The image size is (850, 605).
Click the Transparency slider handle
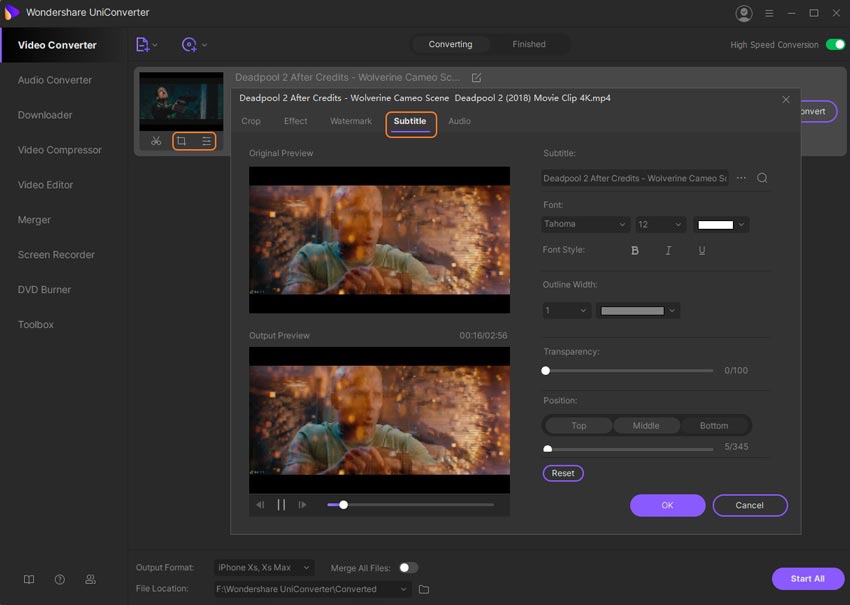pos(546,371)
